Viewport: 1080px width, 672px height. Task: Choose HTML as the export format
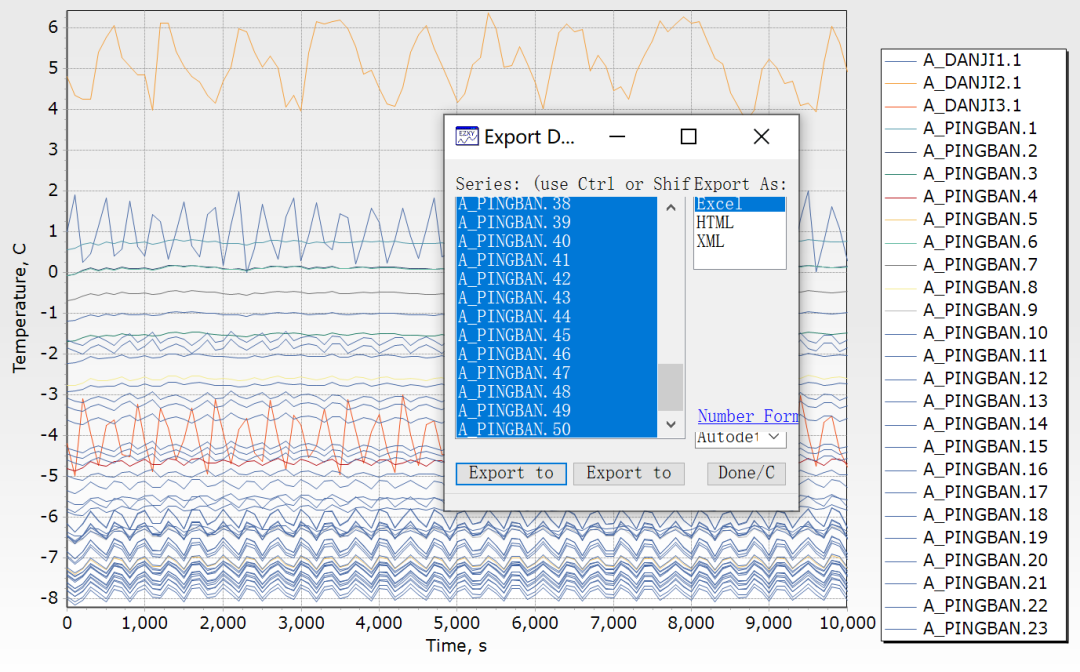[740, 222]
